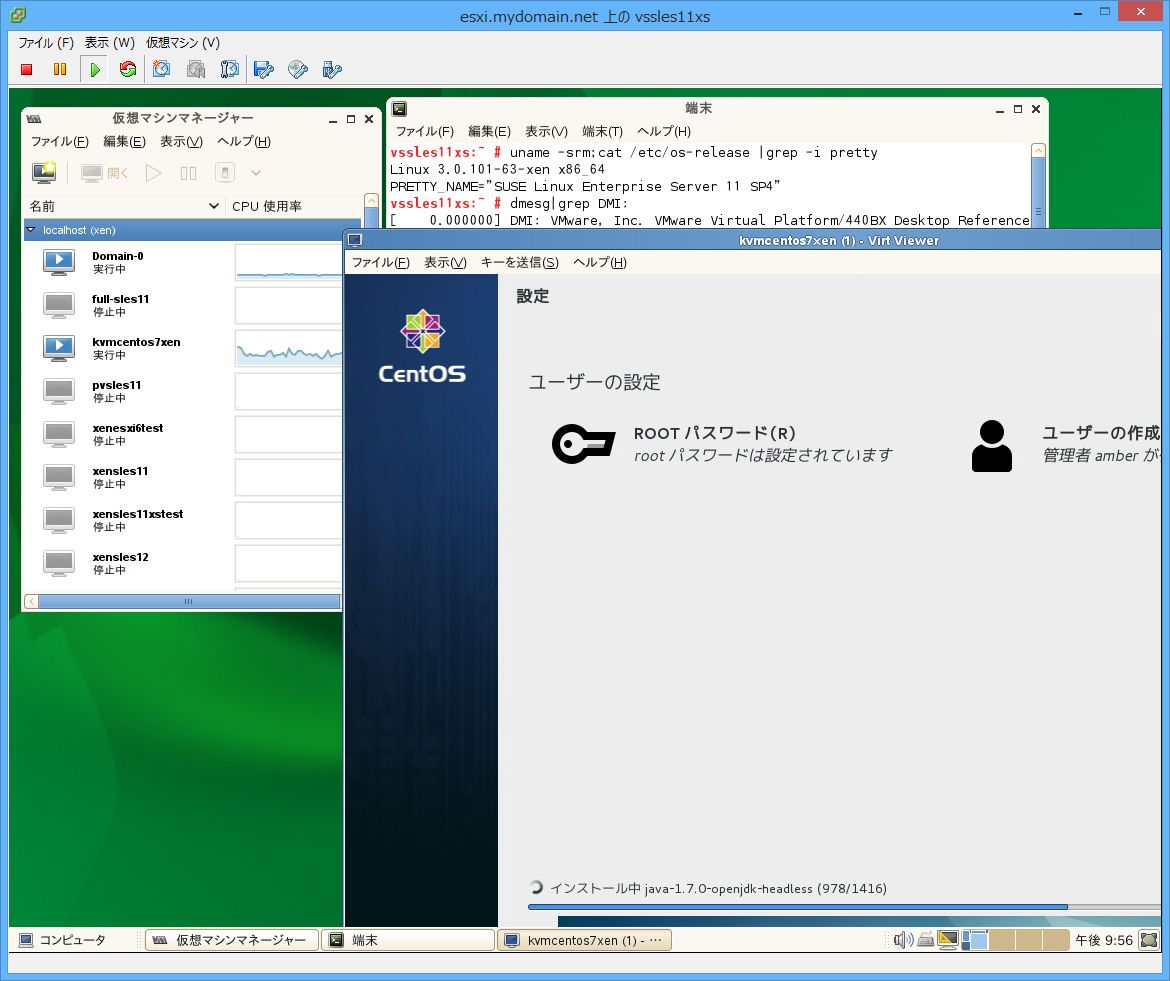Click the greyed Revert to Snapshot icon
The image size is (1170, 981).
[x=195, y=69]
